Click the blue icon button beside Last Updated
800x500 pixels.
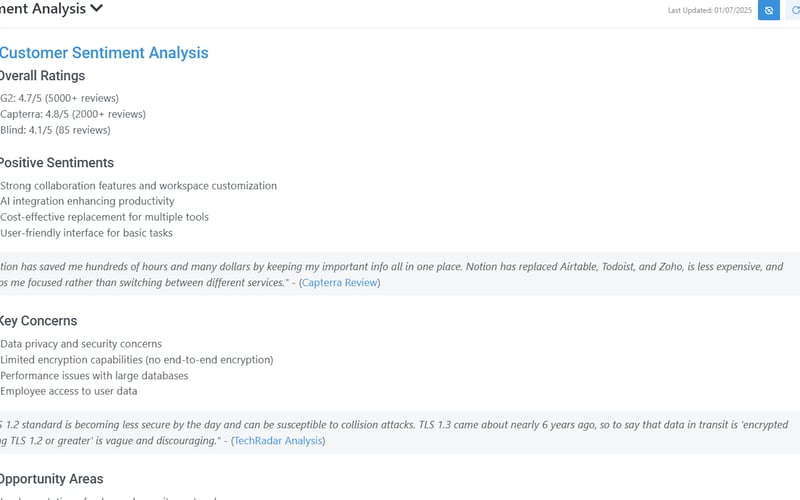[x=768, y=10]
